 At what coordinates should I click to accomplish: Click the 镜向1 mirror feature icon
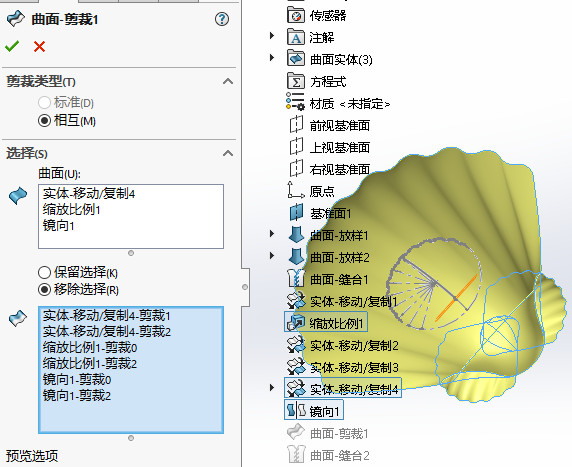[x=296, y=410]
